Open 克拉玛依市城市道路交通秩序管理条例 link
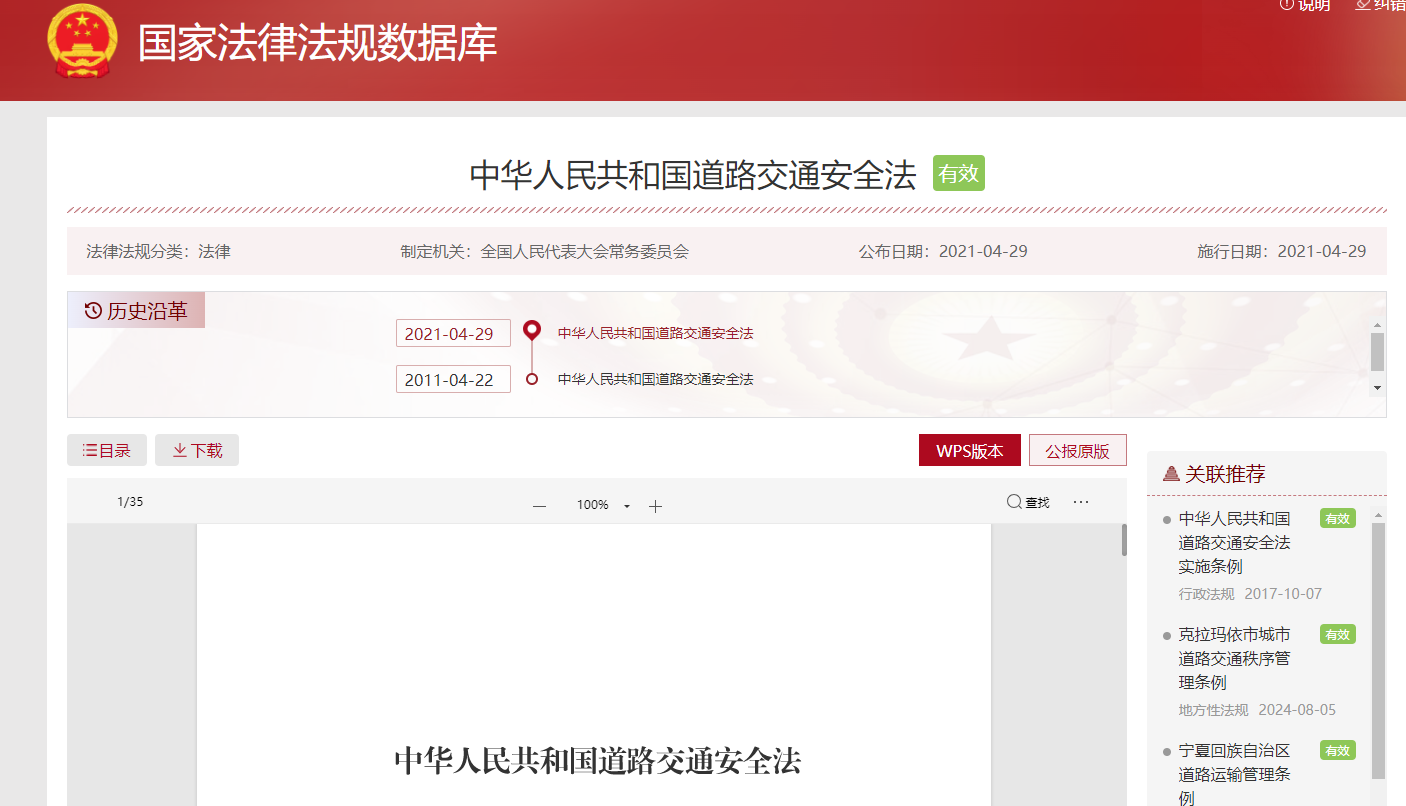The width and height of the screenshot is (1406, 806). tap(1234, 658)
